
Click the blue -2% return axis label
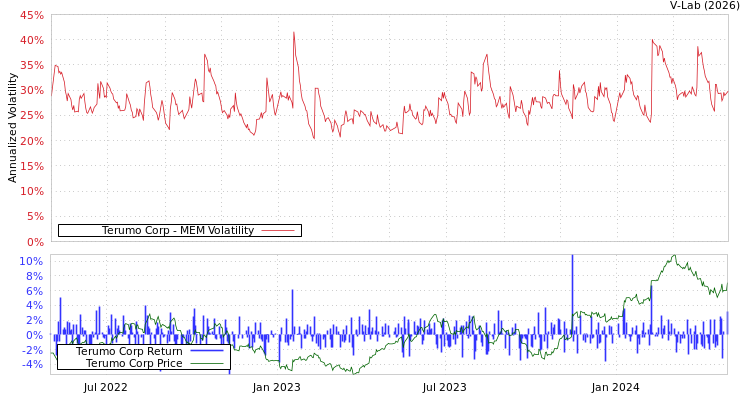pos(32,350)
